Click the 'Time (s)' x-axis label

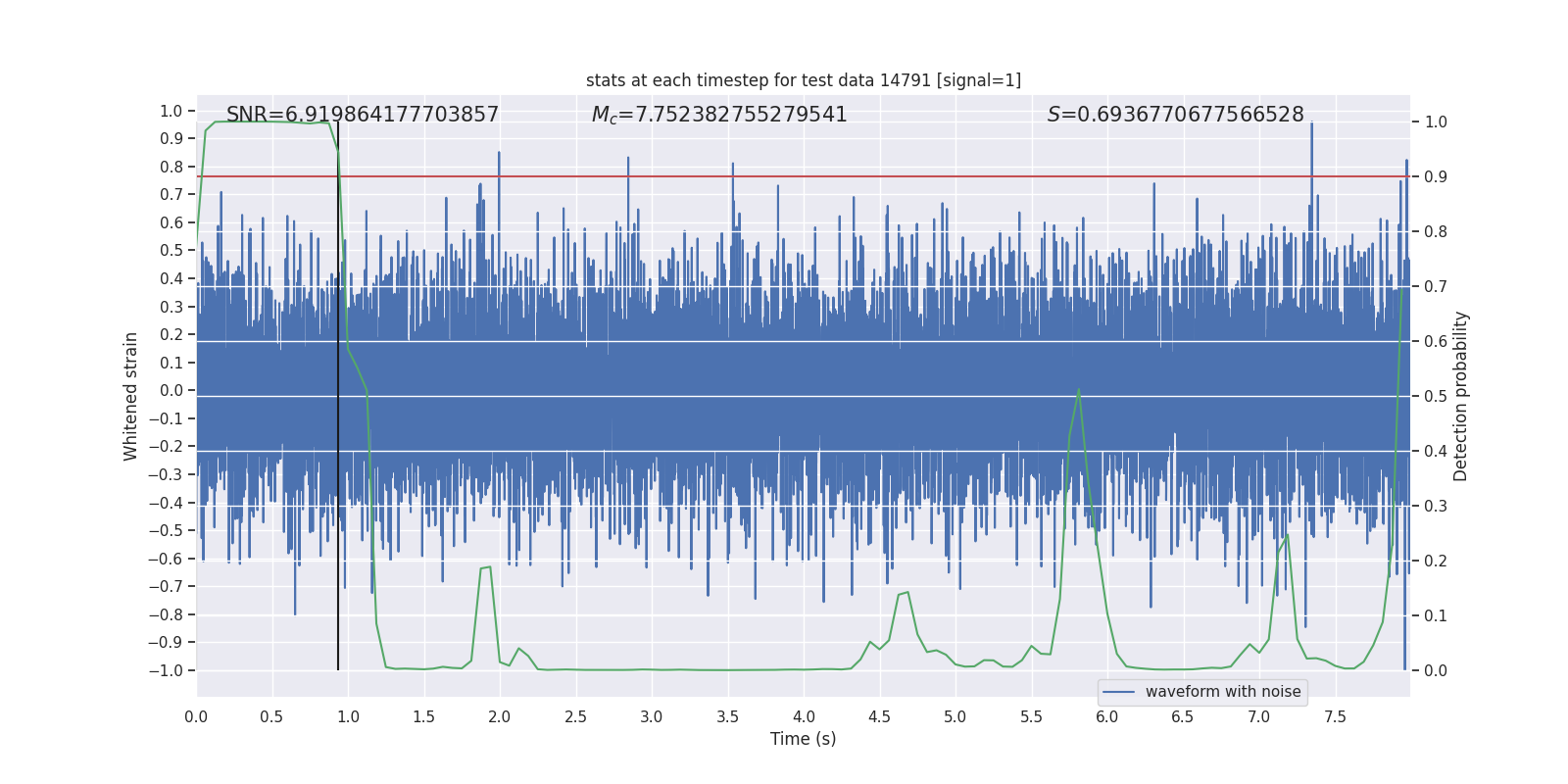click(x=803, y=739)
